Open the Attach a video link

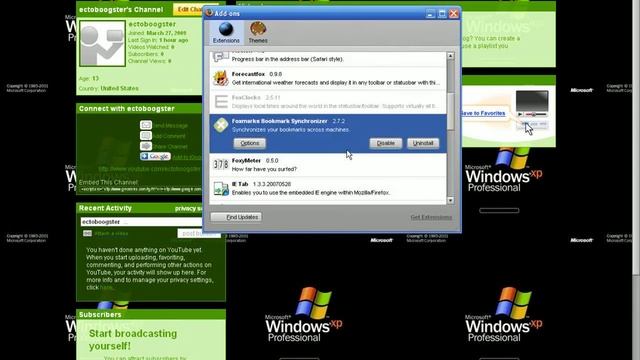(x=111, y=233)
